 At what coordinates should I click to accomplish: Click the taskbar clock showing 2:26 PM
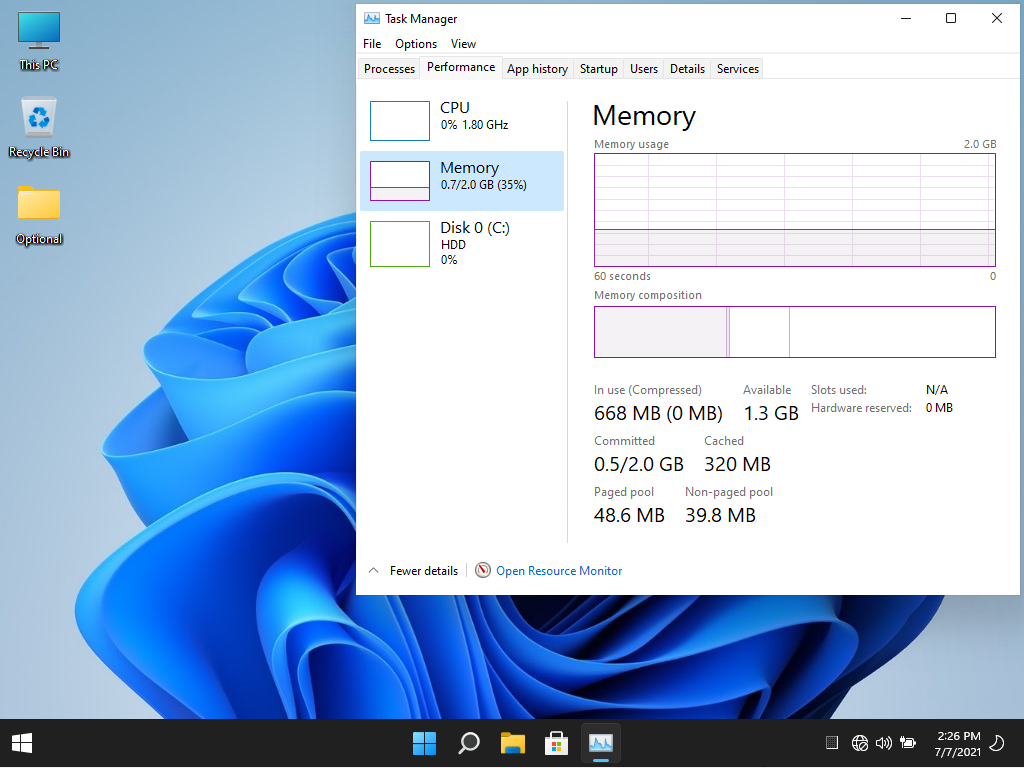(957, 743)
